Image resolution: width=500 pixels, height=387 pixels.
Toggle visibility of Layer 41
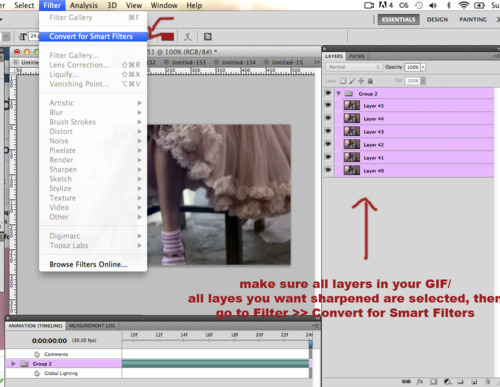[328, 157]
